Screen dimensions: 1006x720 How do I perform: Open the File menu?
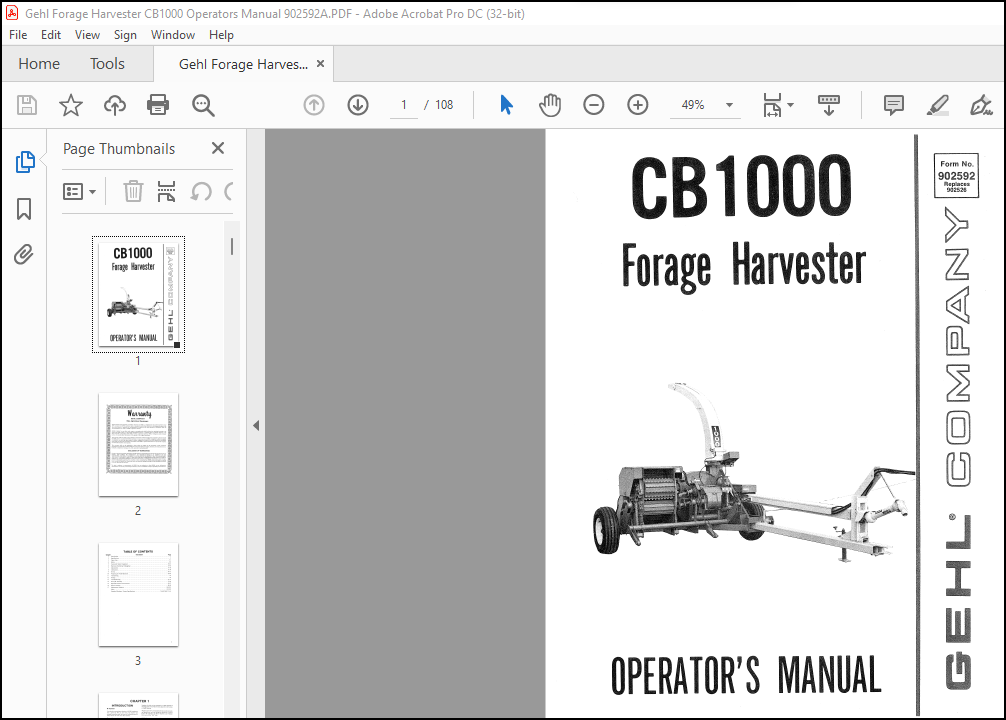pyautogui.click(x=18, y=35)
